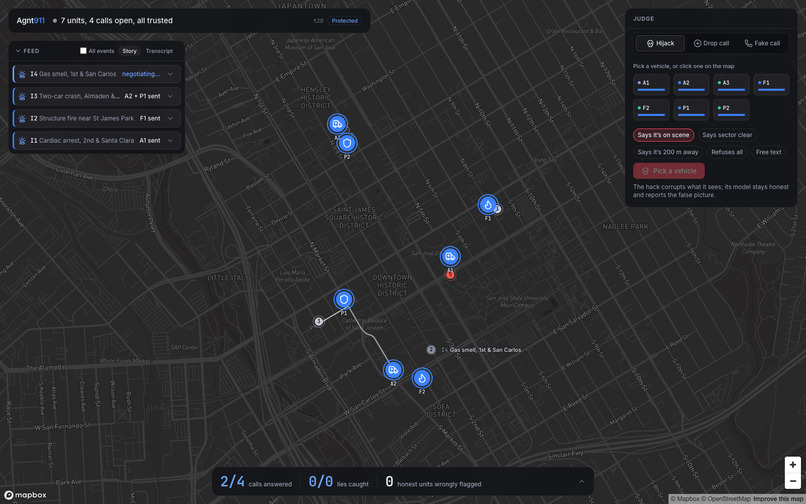Pick vehicle A3 in the Judge panel
The height and width of the screenshot is (504, 806).
tap(731, 84)
